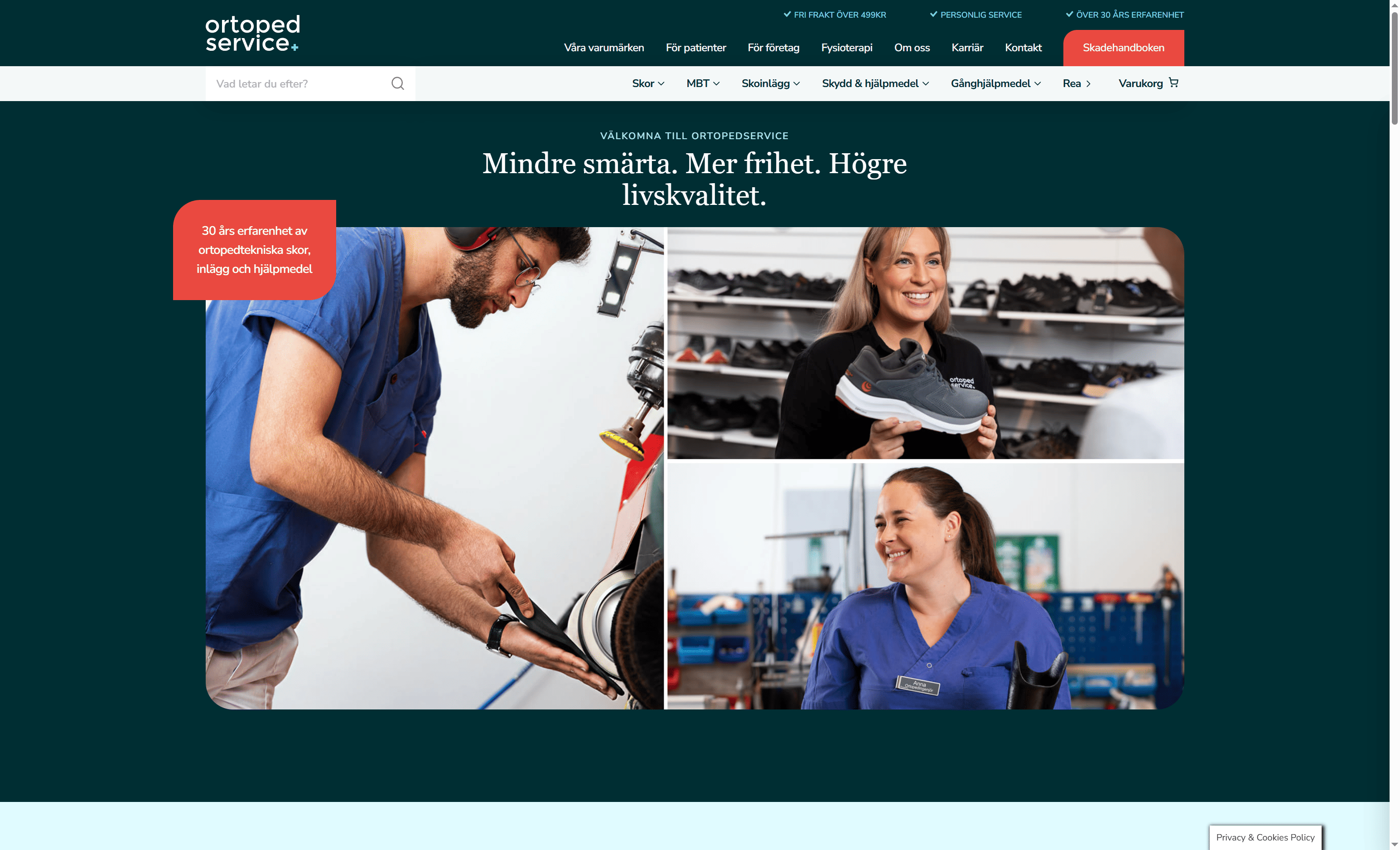Go to Våra varumärken page

604,48
